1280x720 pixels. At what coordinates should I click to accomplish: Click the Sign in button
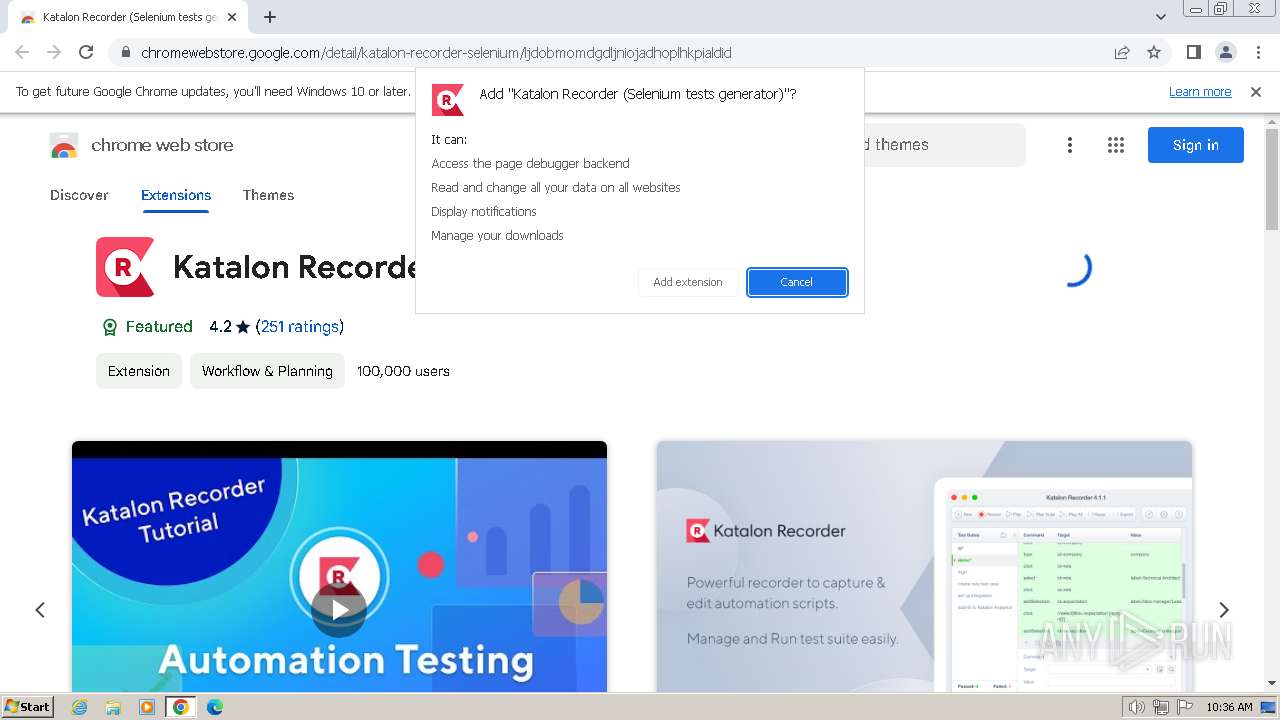[1196, 145]
